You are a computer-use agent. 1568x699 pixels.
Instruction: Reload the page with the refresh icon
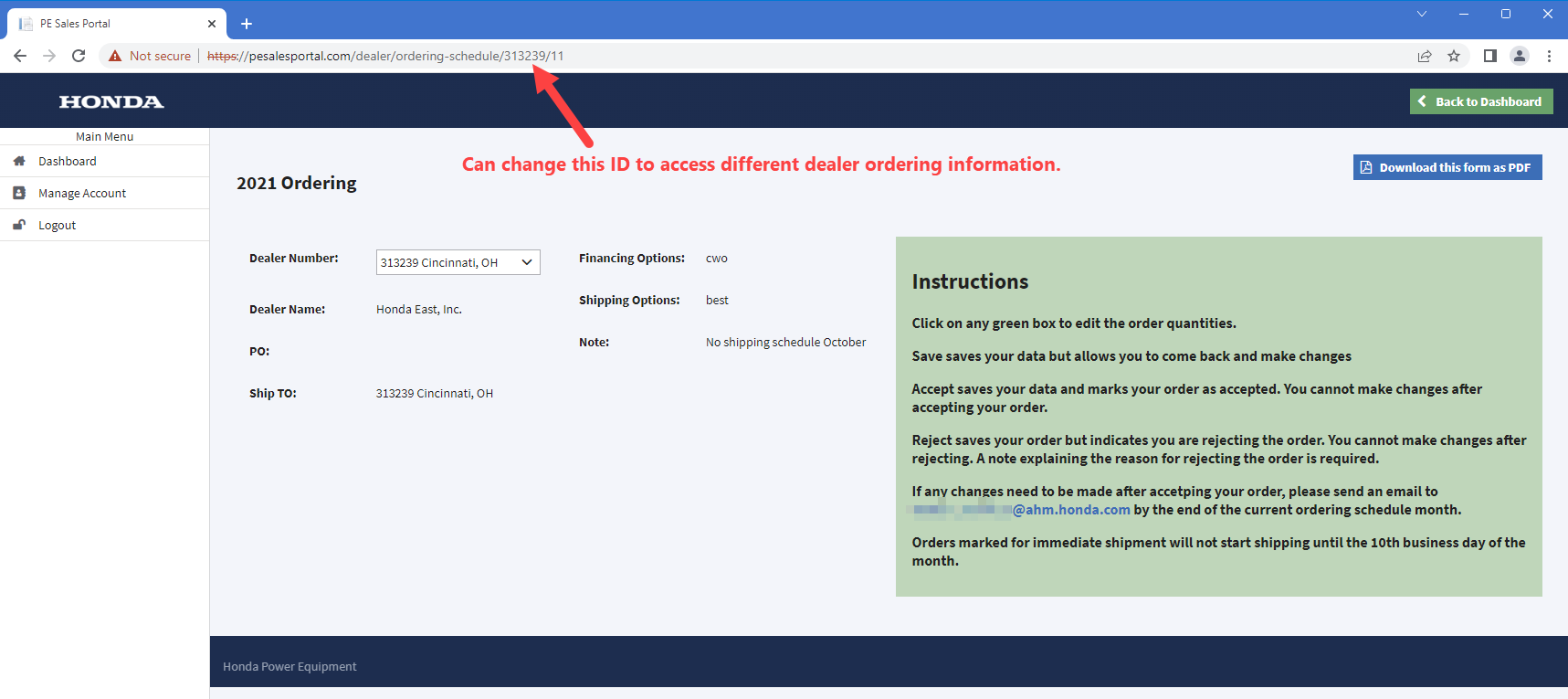tap(79, 56)
